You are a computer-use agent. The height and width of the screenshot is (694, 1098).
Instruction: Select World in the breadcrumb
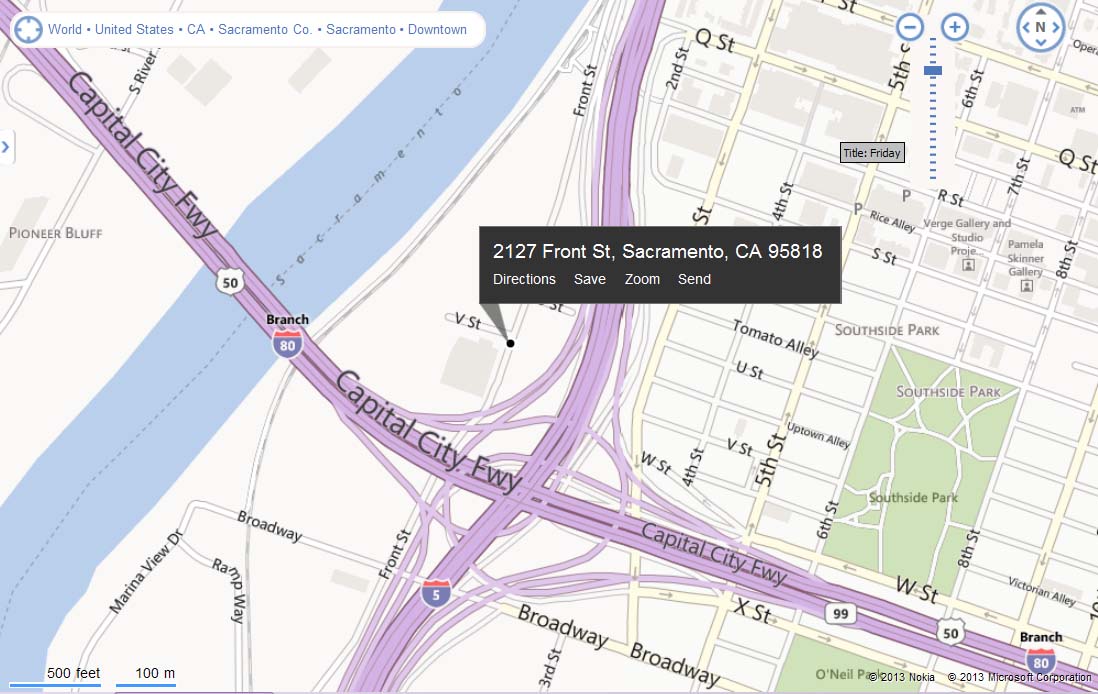(x=65, y=29)
